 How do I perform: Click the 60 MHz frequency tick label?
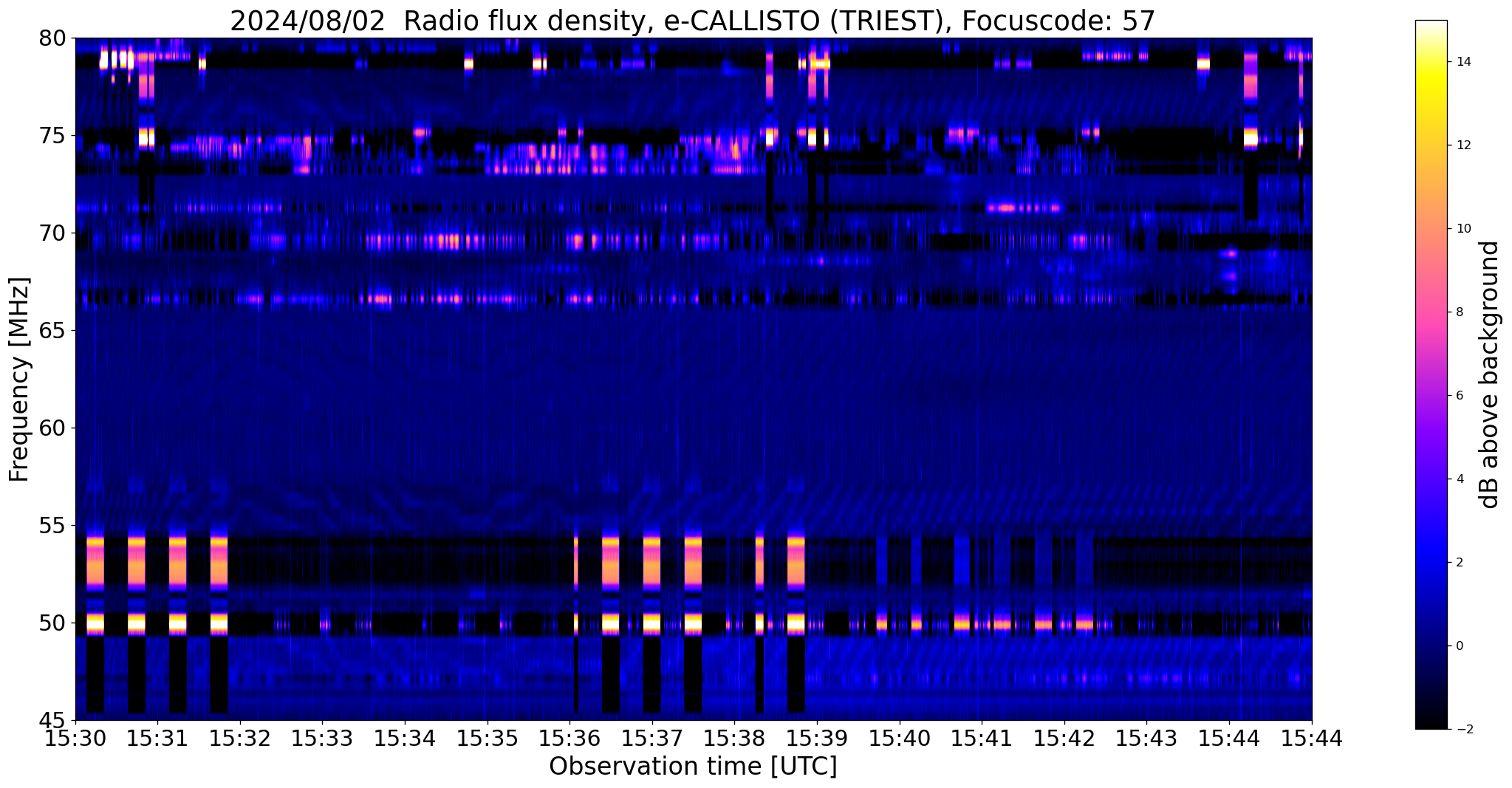coord(52,428)
